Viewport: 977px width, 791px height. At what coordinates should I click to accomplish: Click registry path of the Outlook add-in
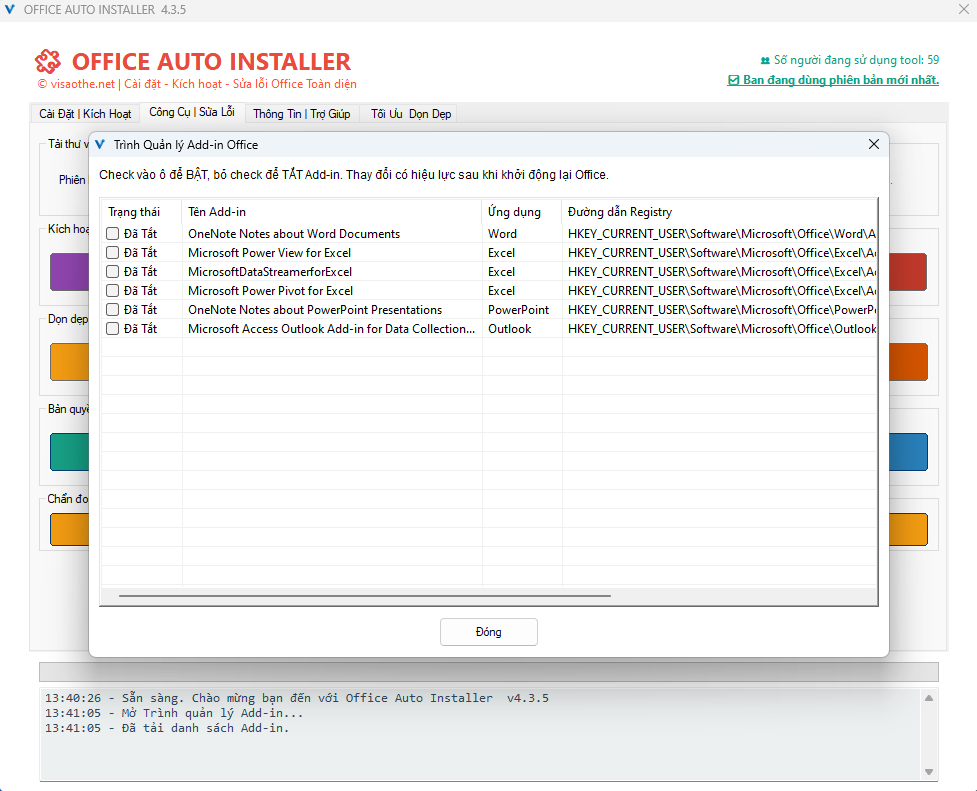(x=722, y=328)
